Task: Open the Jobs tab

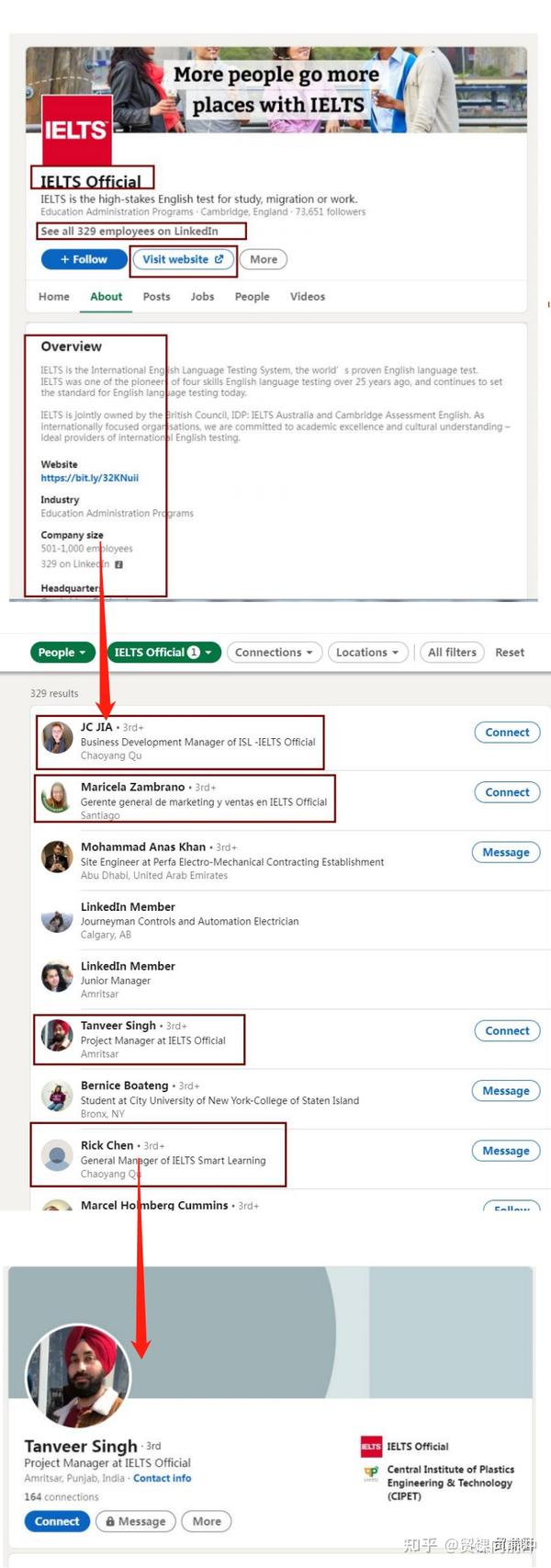Action: (202, 296)
